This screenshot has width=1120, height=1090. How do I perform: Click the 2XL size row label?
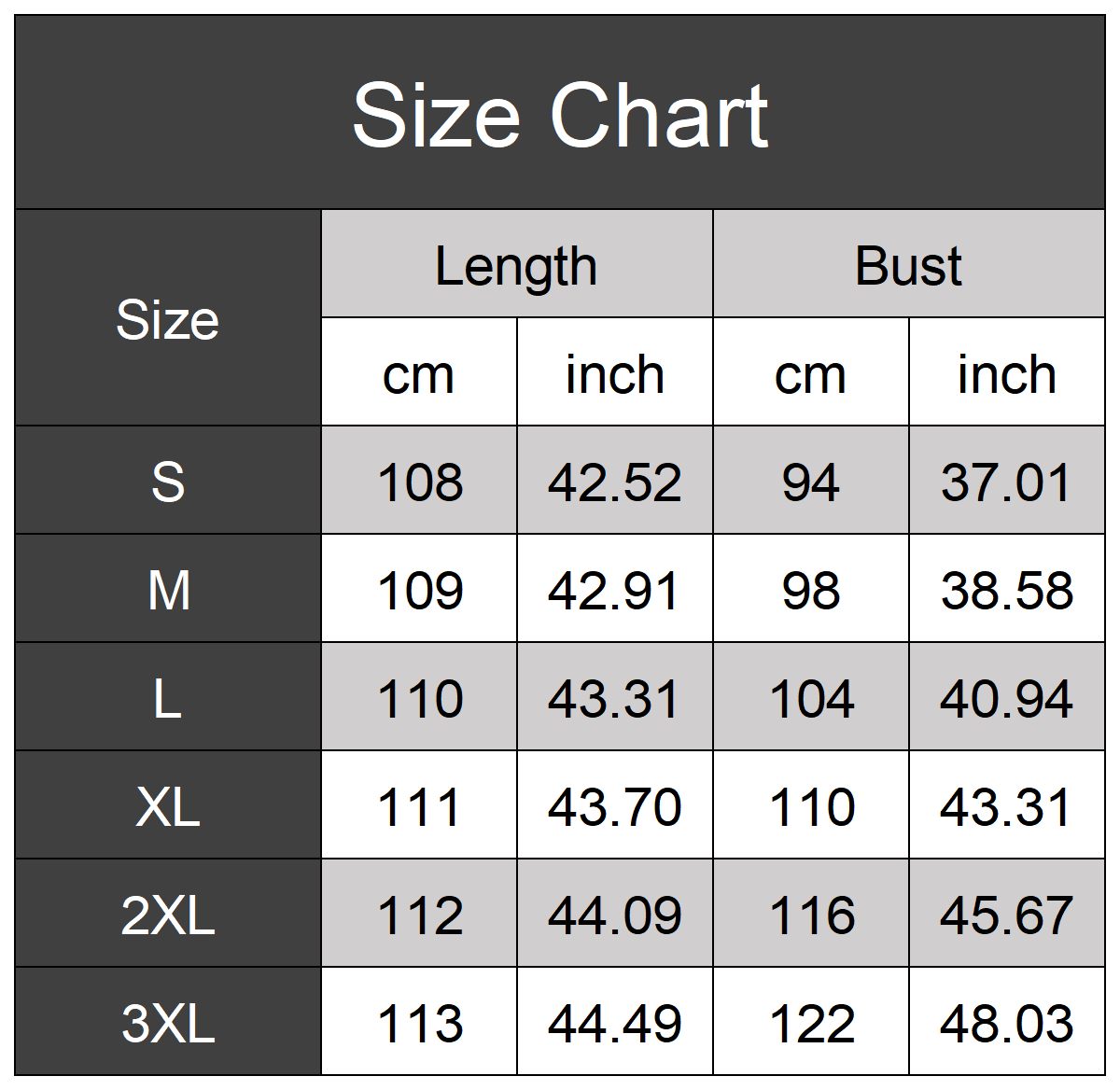coord(168,915)
